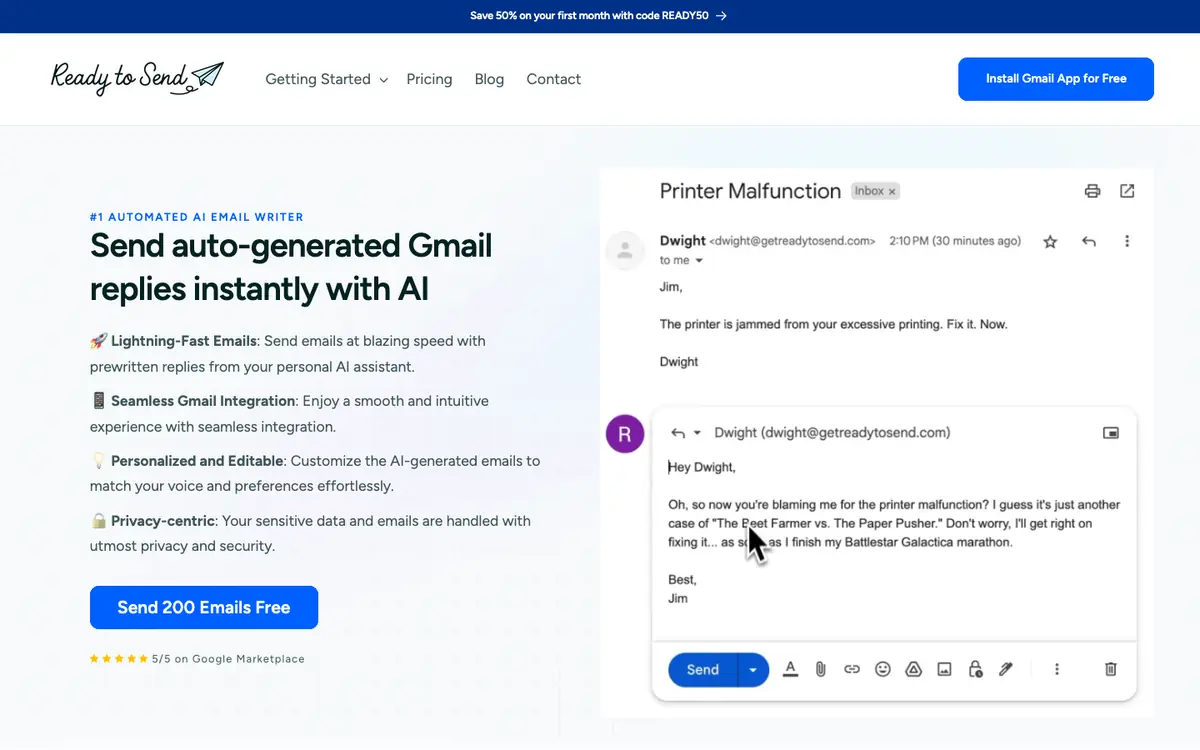
Task: Insert a file from Google Drive
Action: (913, 669)
